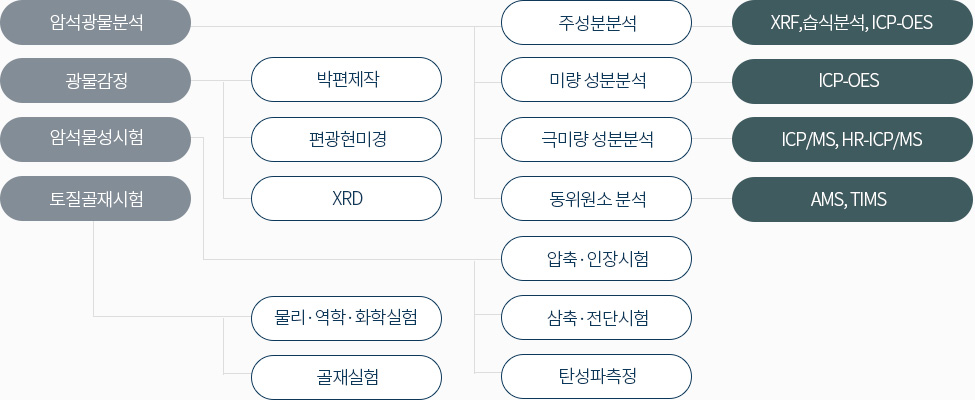The width and height of the screenshot is (975, 400).
Task: Click the 압축·인장시험 box
Action: tap(596, 258)
